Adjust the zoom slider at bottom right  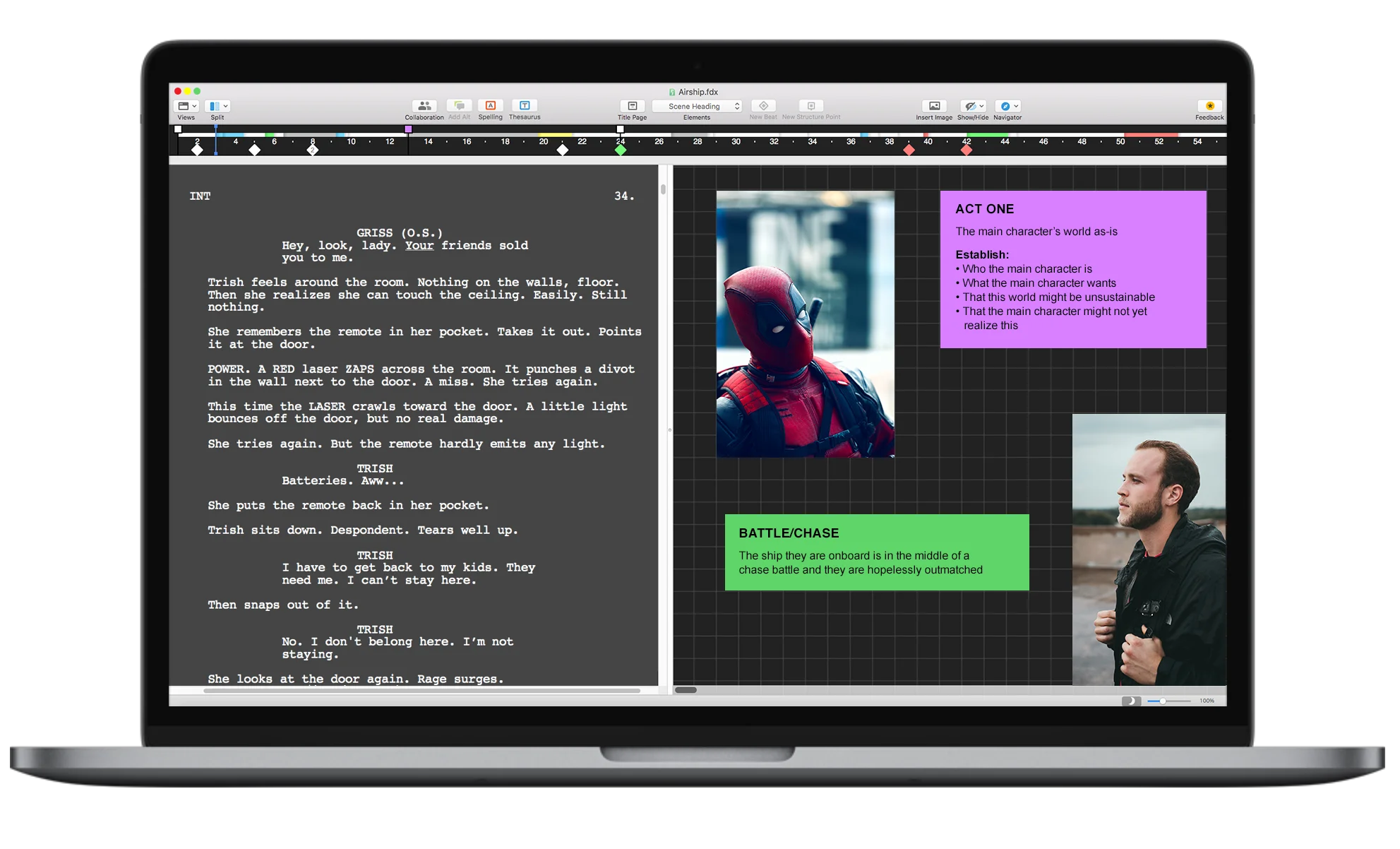[1163, 701]
